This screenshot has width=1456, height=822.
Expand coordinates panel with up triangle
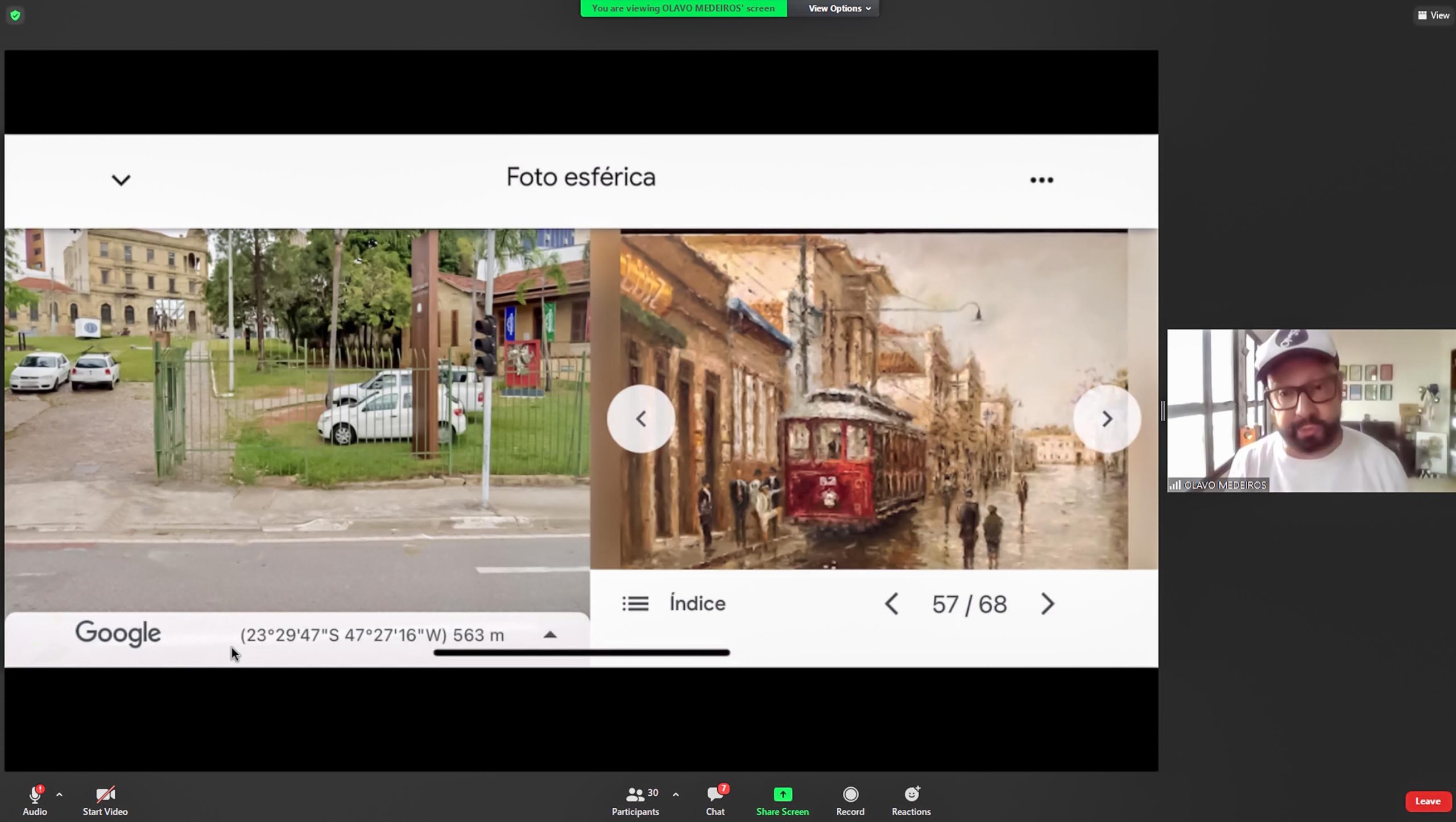point(549,634)
